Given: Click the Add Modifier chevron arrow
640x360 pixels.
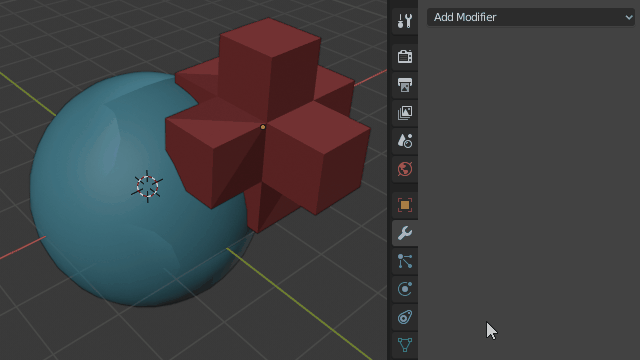Looking at the screenshot, I should (x=629, y=17).
